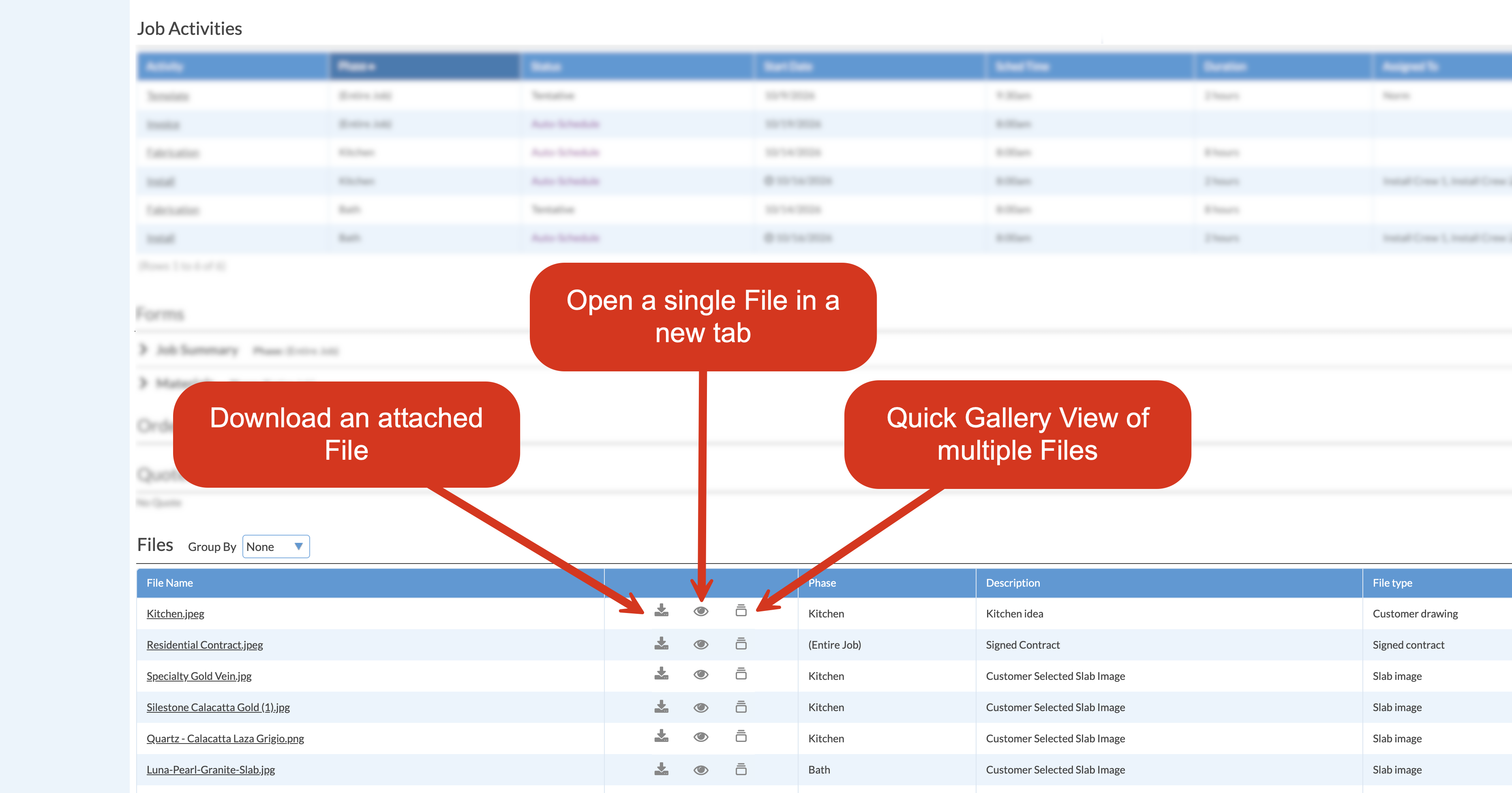Screen dimensions: 1512x793
Task: Expand the Materials form section
Action: [143, 383]
